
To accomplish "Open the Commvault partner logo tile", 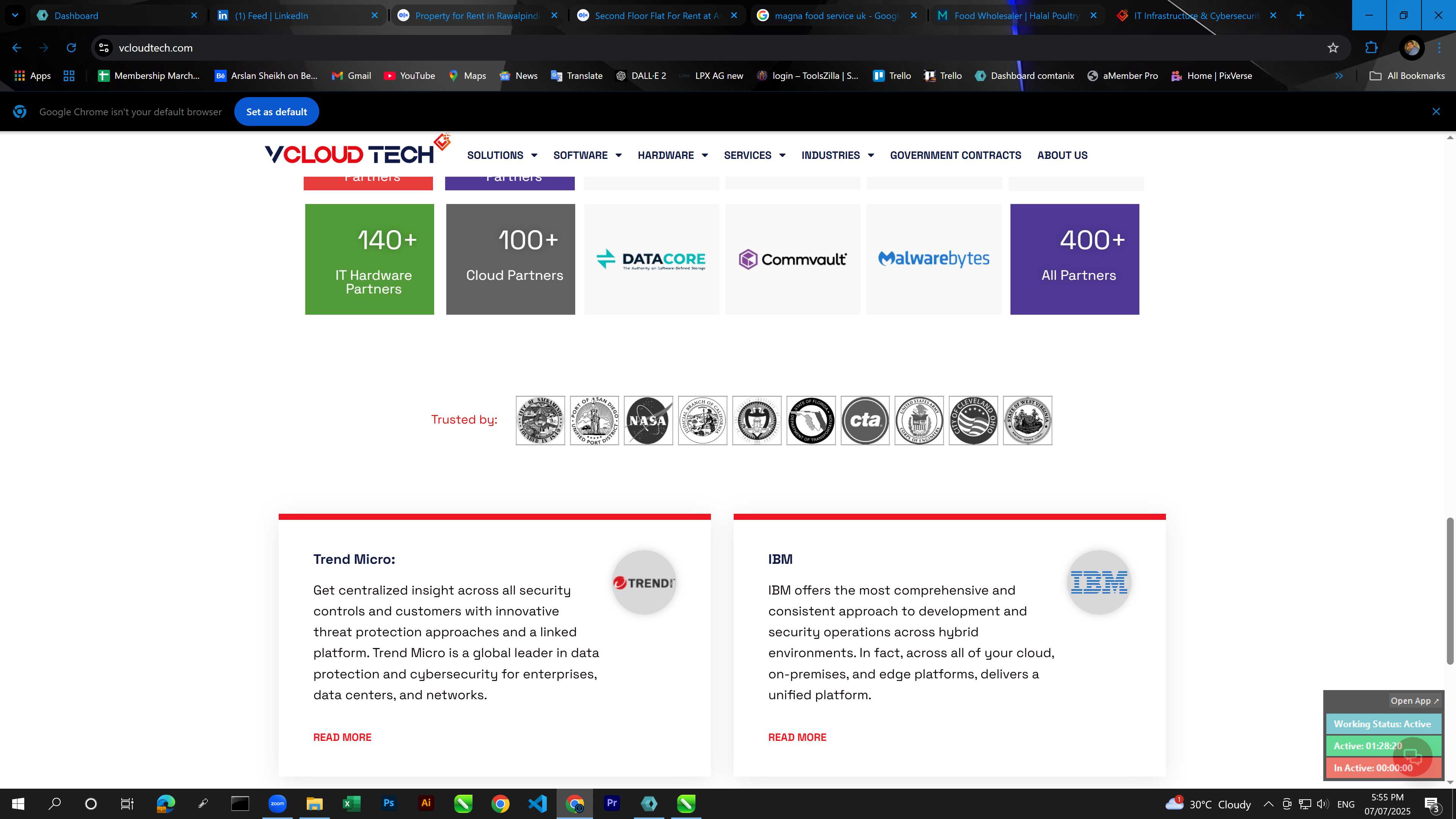I will click(x=792, y=259).
